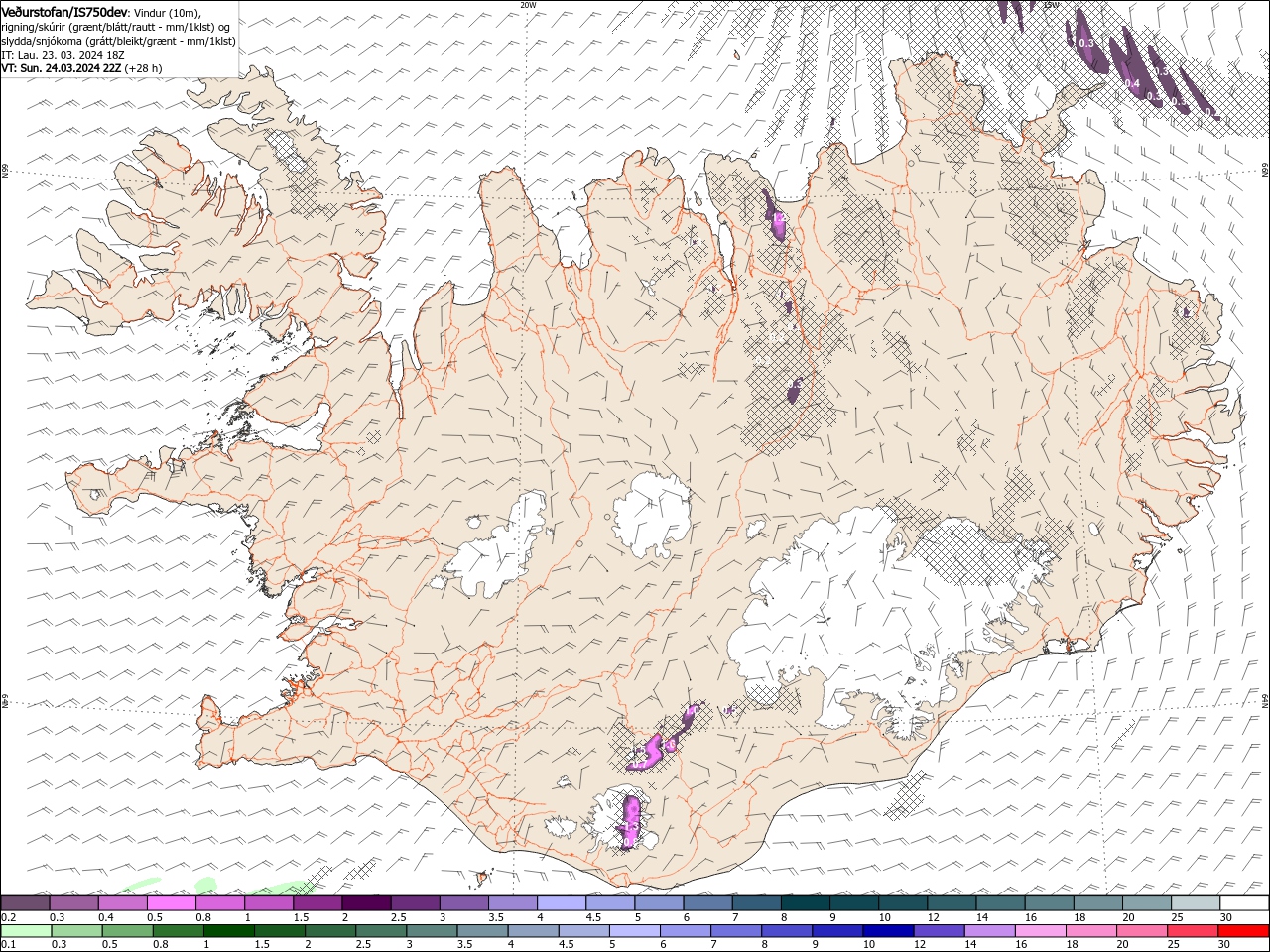Image resolution: width=1270 pixels, height=952 pixels.
Task: Click the '30' label under the lower scale
Action: [1225, 944]
